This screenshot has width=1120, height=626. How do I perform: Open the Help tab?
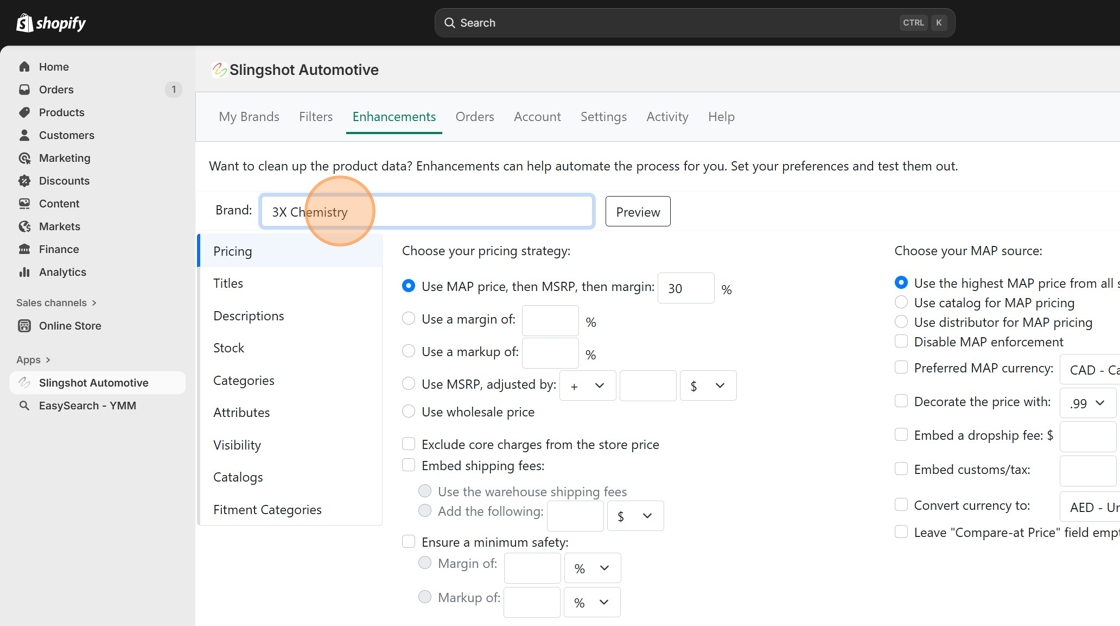tap(721, 116)
